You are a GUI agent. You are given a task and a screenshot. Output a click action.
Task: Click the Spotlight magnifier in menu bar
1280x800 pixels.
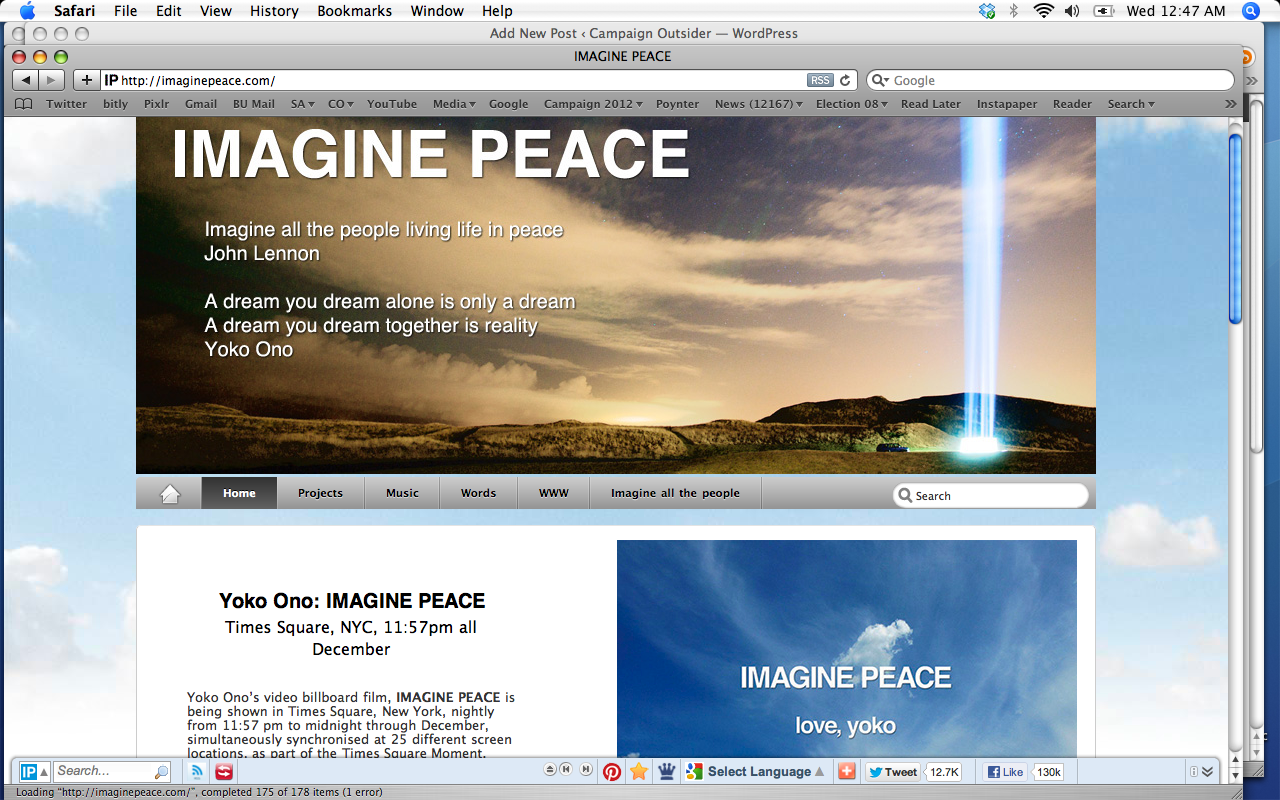(1250, 11)
